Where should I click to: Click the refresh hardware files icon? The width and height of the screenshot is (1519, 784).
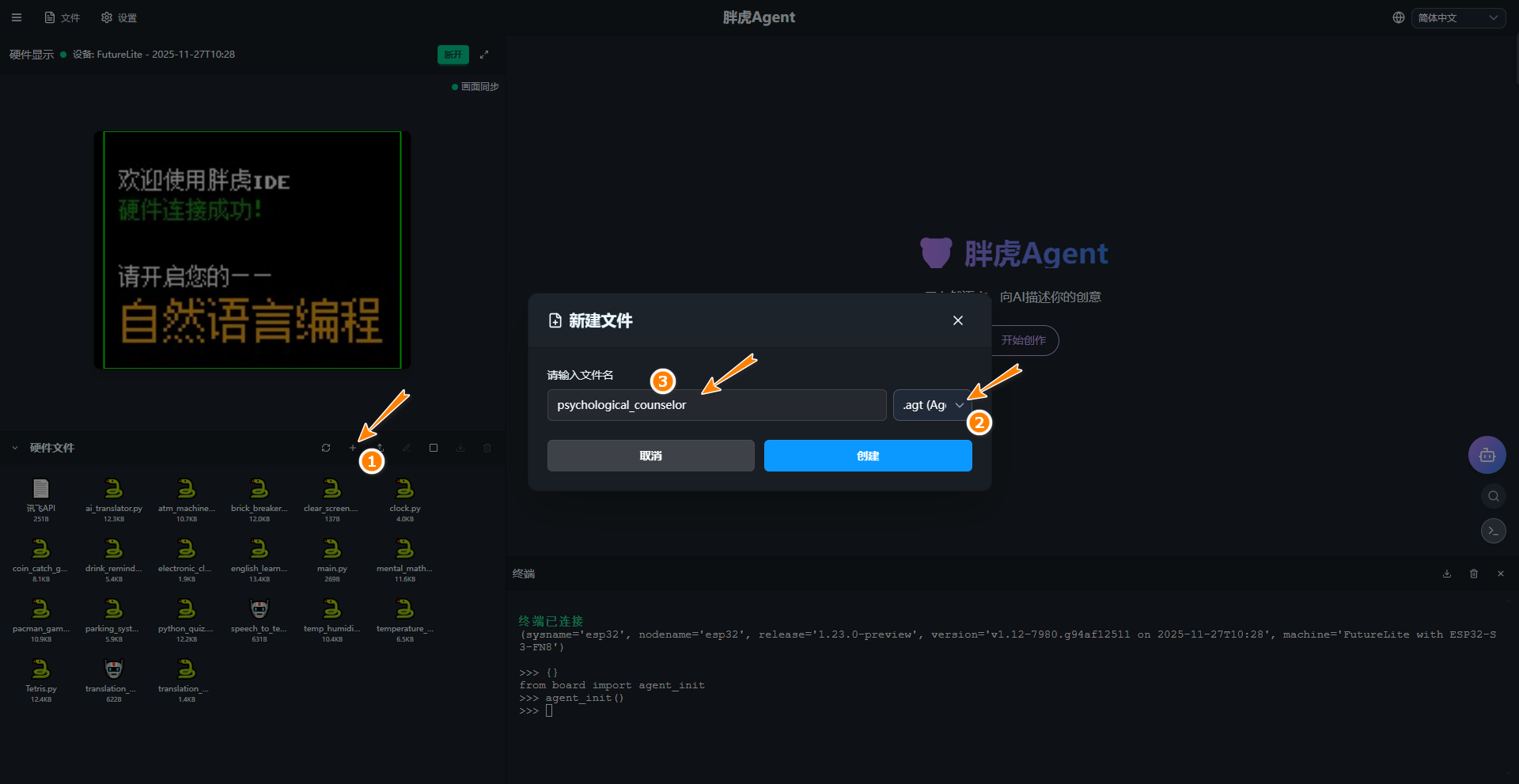pos(326,448)
